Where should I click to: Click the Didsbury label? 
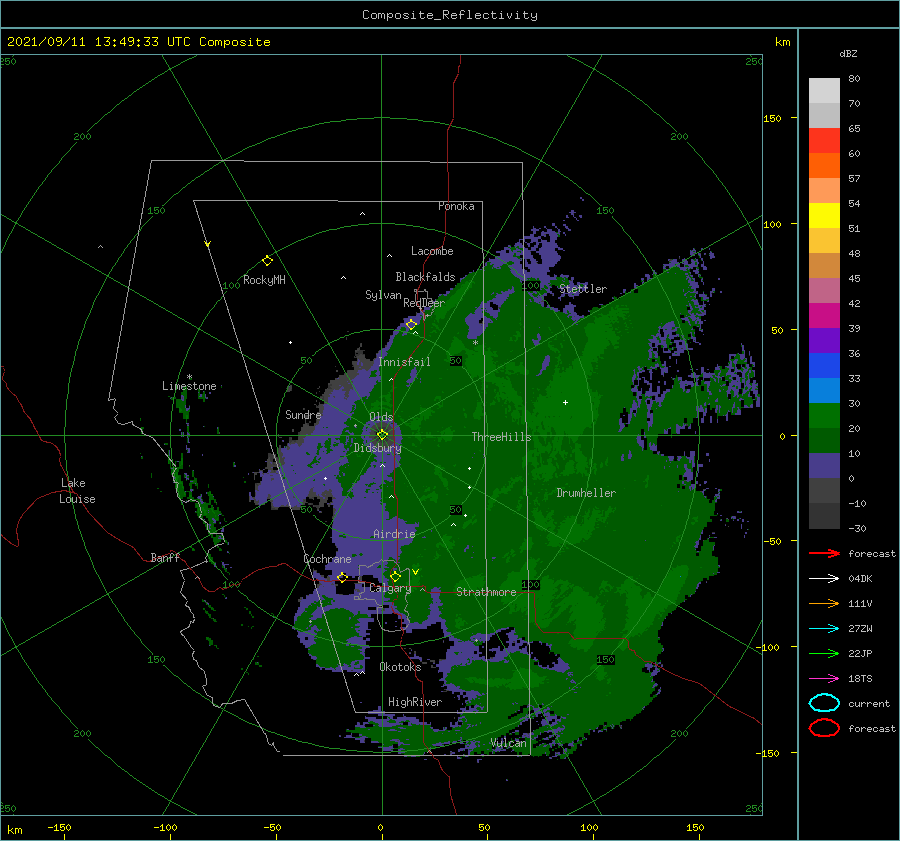[378, 448]
